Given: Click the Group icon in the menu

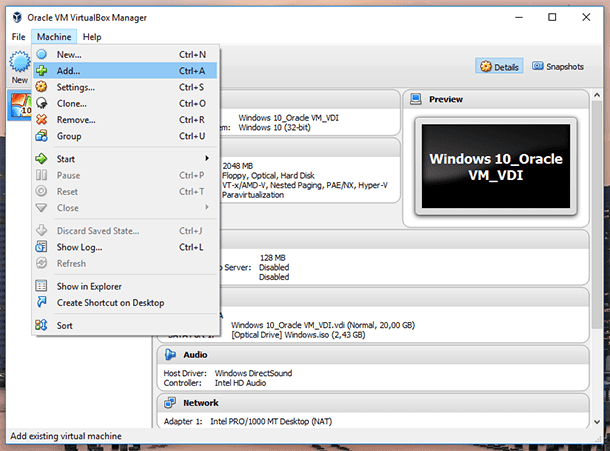Looking at the screenshot, I should click(x=42, y=136).
